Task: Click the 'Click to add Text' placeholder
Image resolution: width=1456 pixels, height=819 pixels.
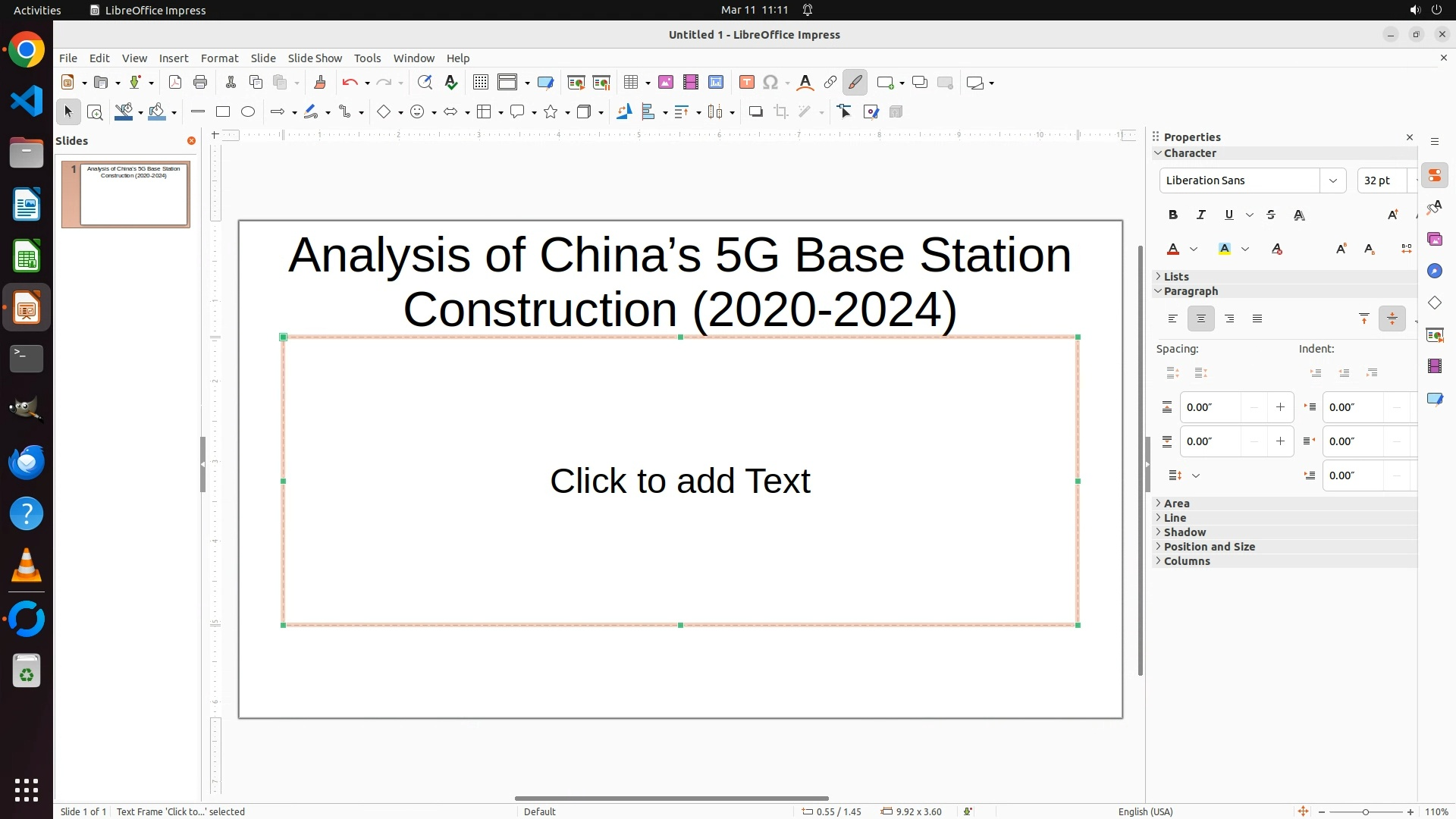Action: (679, 481)
